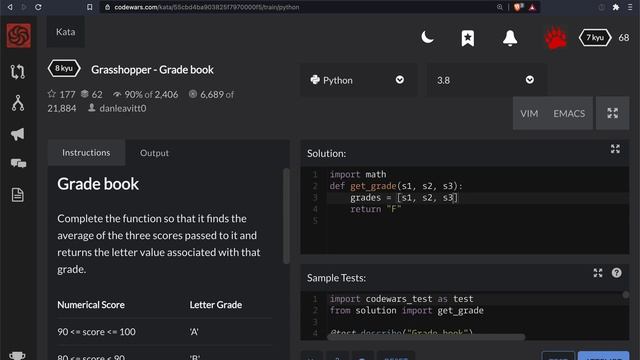
Task: Click fullscreen icon next to EMACS
Action: click(x=612, y=113)
